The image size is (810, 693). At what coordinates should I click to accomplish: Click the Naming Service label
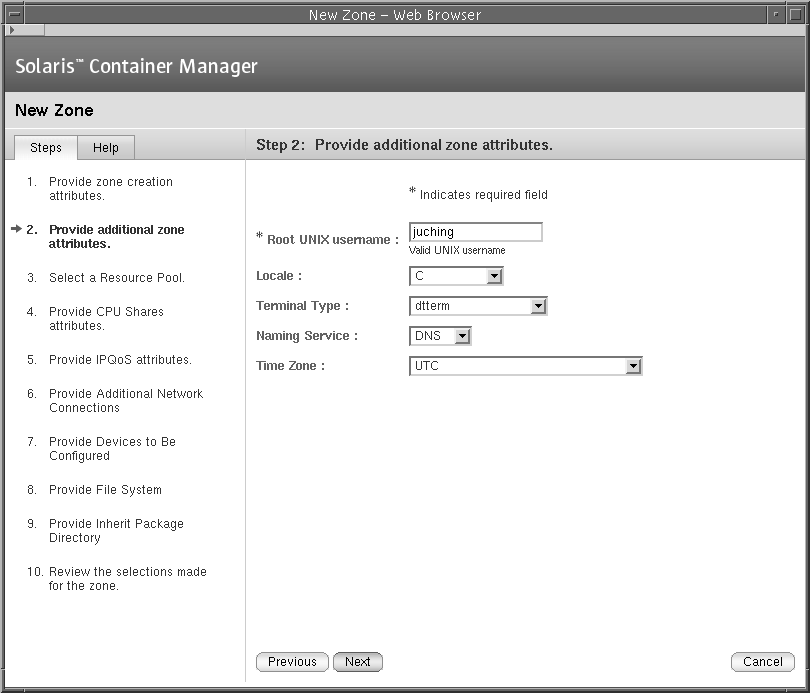(x=307, y=336)
